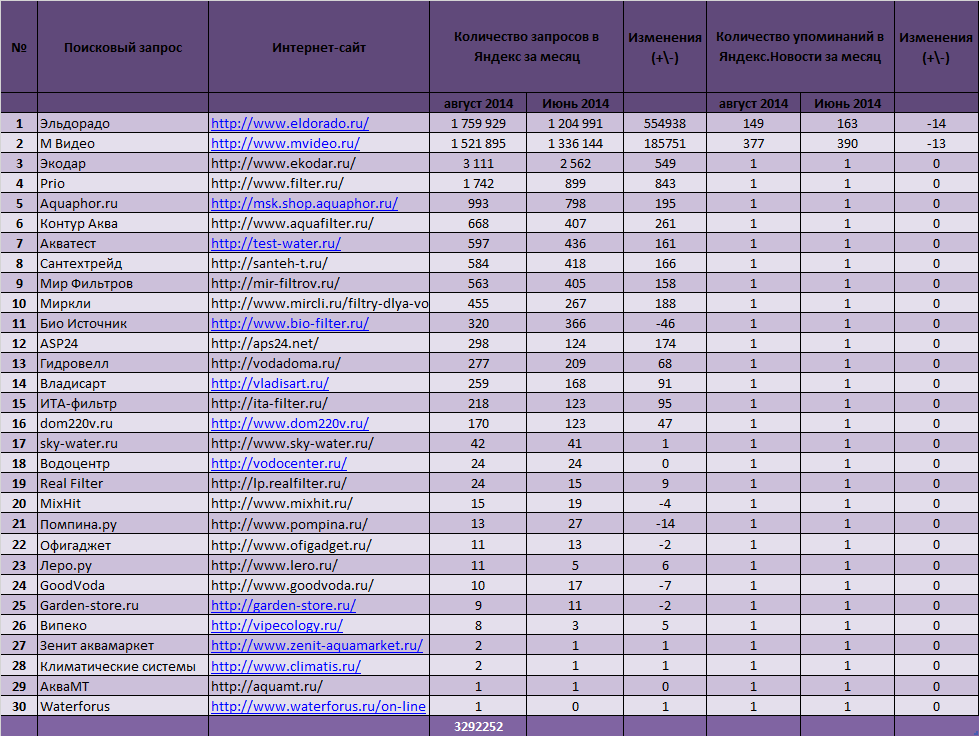Open the vodocenter.ru link

tap(278, 463)
